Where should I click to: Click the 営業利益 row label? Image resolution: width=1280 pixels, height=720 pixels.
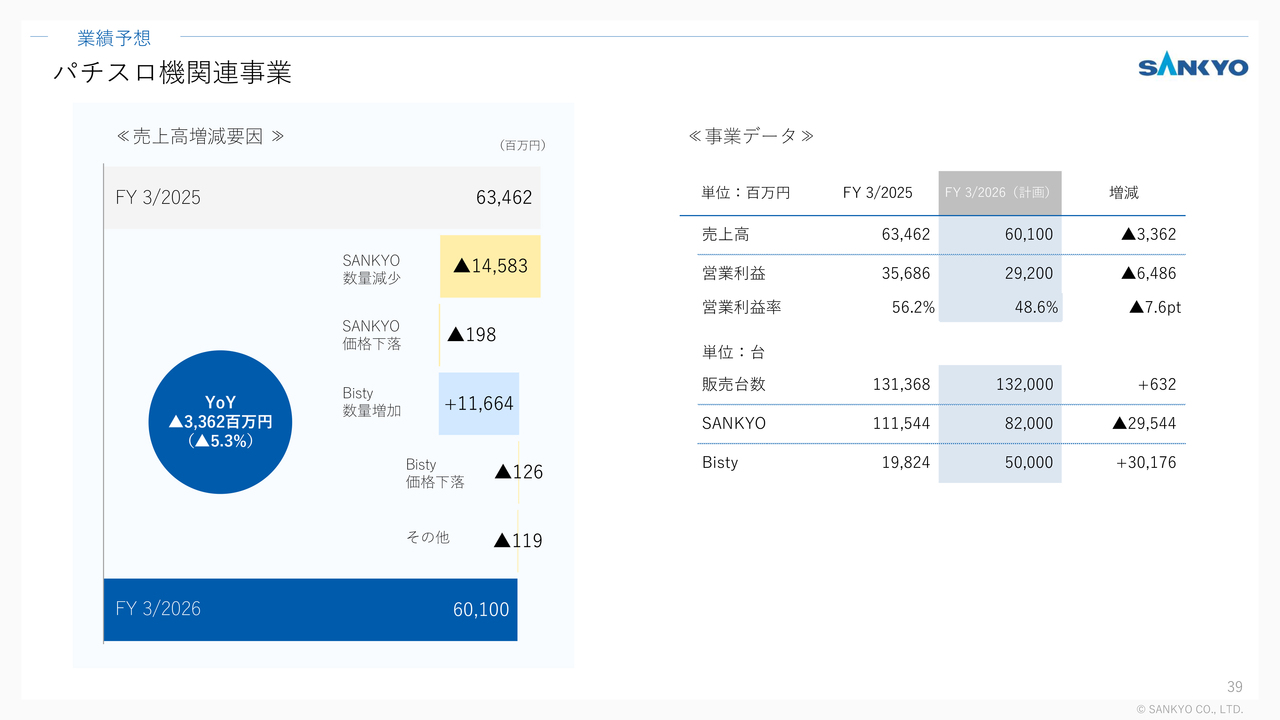[x=734, y=273]
